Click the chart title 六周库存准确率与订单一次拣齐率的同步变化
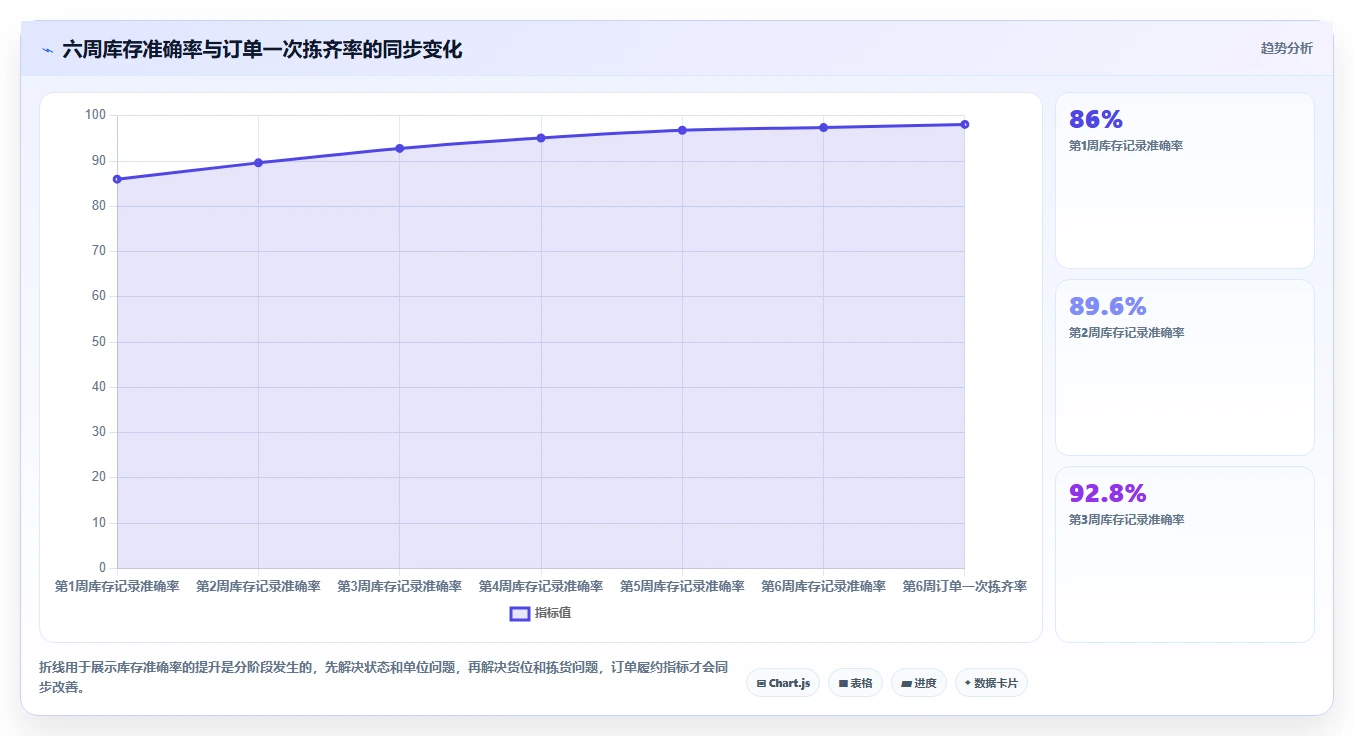1354x736 pixels. click(x=262, y=50)
